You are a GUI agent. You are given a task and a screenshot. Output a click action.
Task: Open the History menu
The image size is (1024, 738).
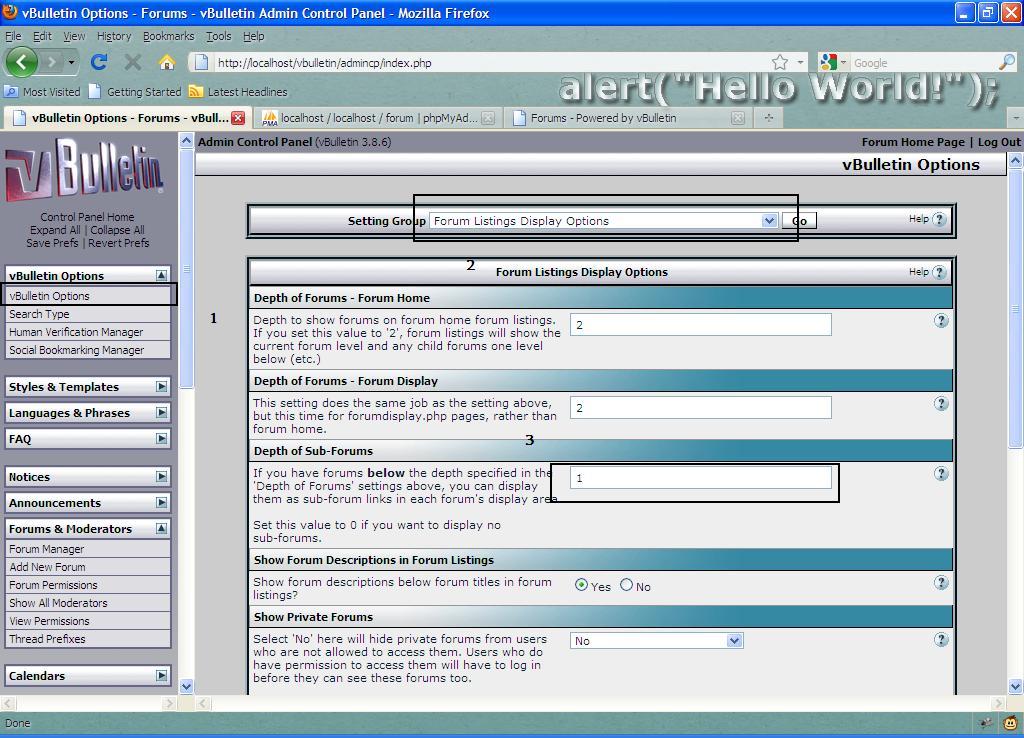pyautogui.click(x=114, y=37)
